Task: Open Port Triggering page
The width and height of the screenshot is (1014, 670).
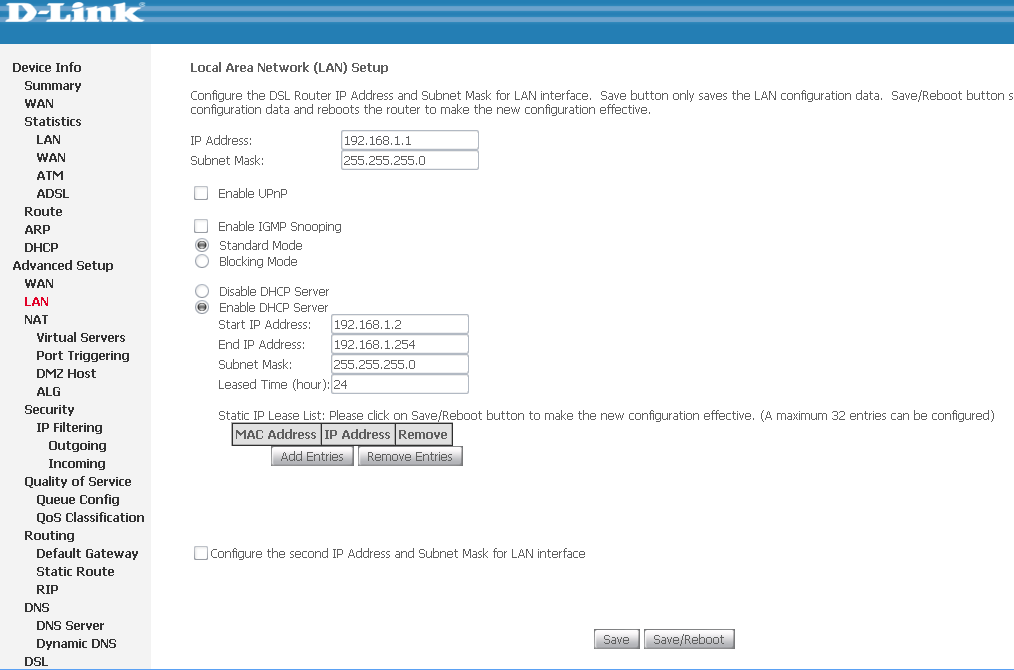Action: click(83, 356)
